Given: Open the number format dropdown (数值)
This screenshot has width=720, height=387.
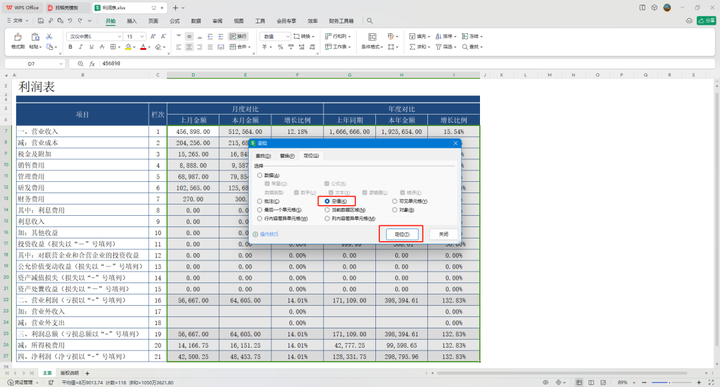Looking at the screenshot, I should 287,36.
